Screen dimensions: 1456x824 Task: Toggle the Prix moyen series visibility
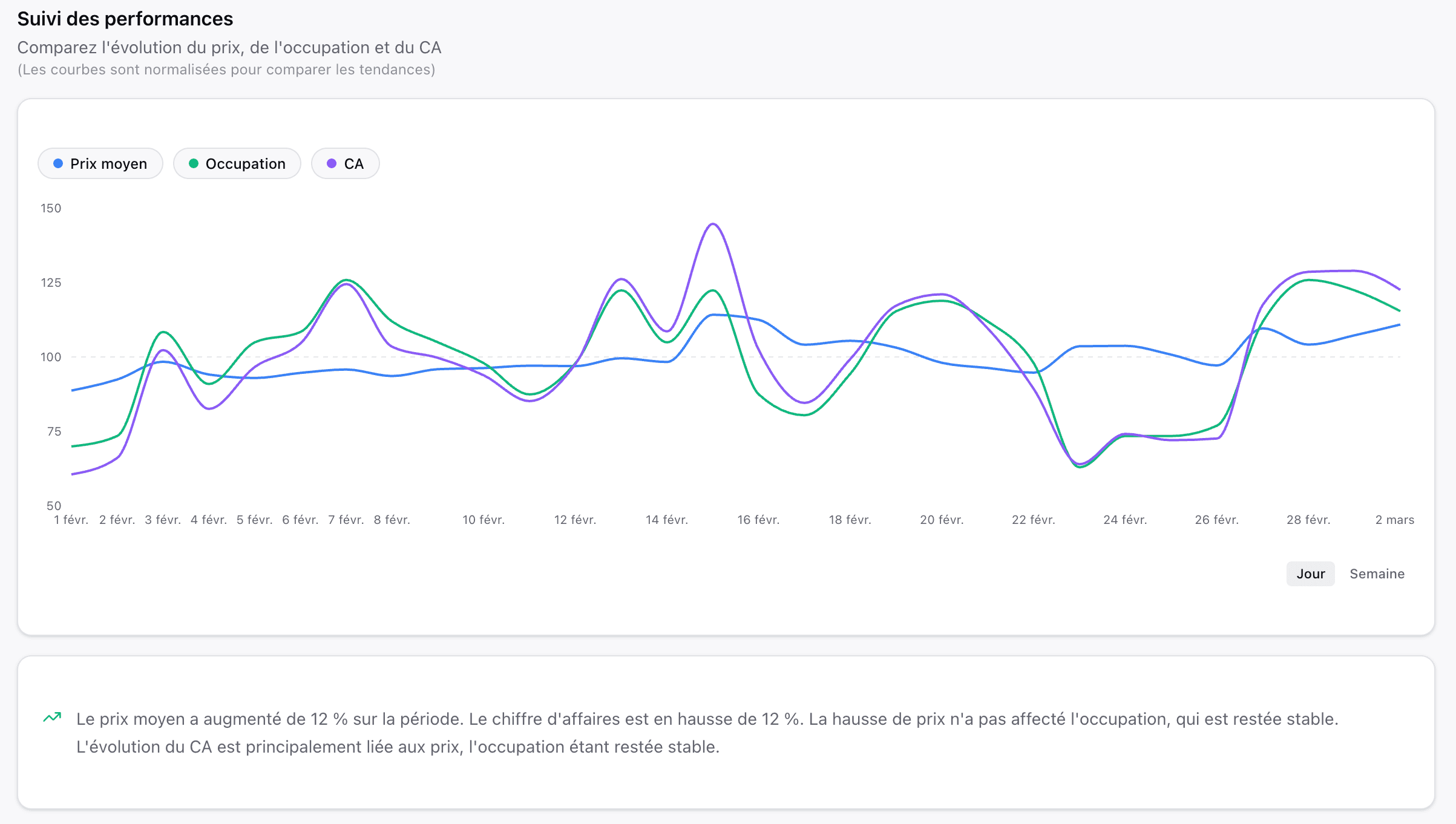point(100,163)
